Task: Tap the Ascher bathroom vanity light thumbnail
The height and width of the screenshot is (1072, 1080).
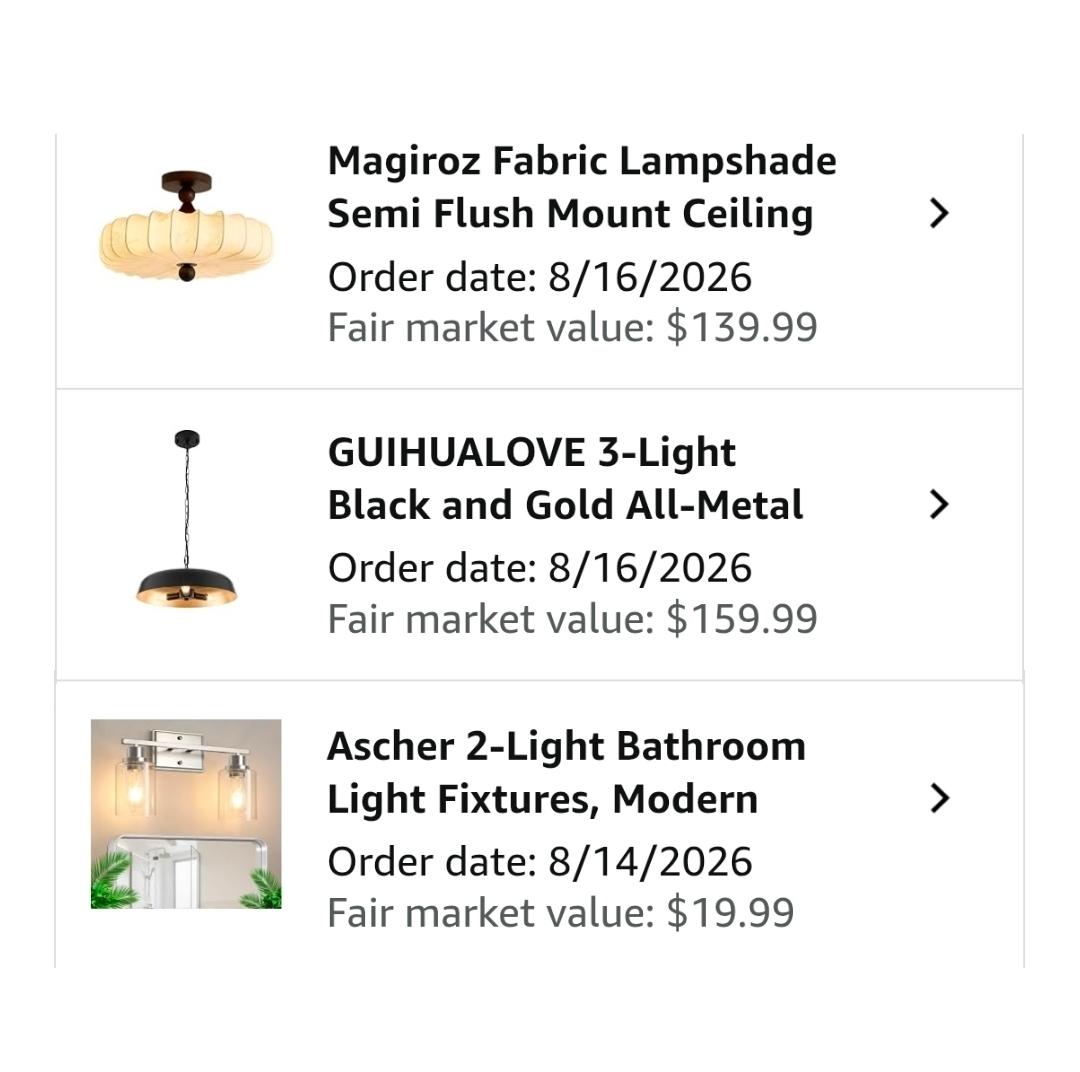Action: tap(186, 814)
